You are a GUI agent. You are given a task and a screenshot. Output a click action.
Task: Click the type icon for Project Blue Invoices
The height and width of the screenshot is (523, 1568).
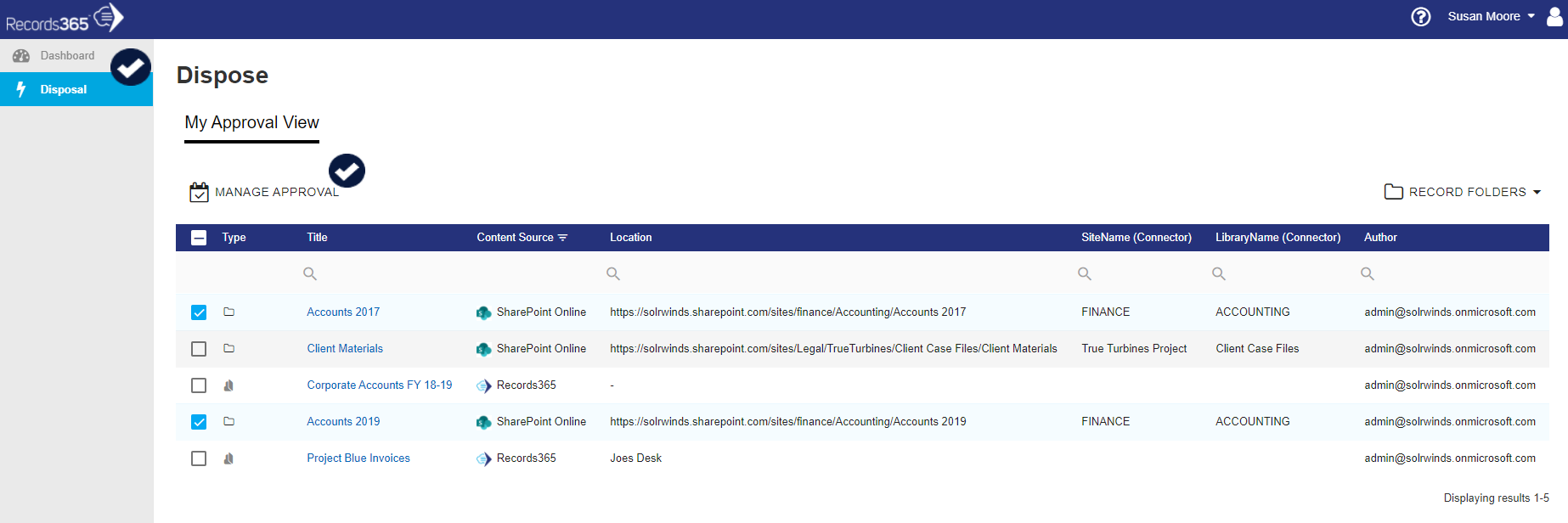pyautogui.click(x=228, y=458)
